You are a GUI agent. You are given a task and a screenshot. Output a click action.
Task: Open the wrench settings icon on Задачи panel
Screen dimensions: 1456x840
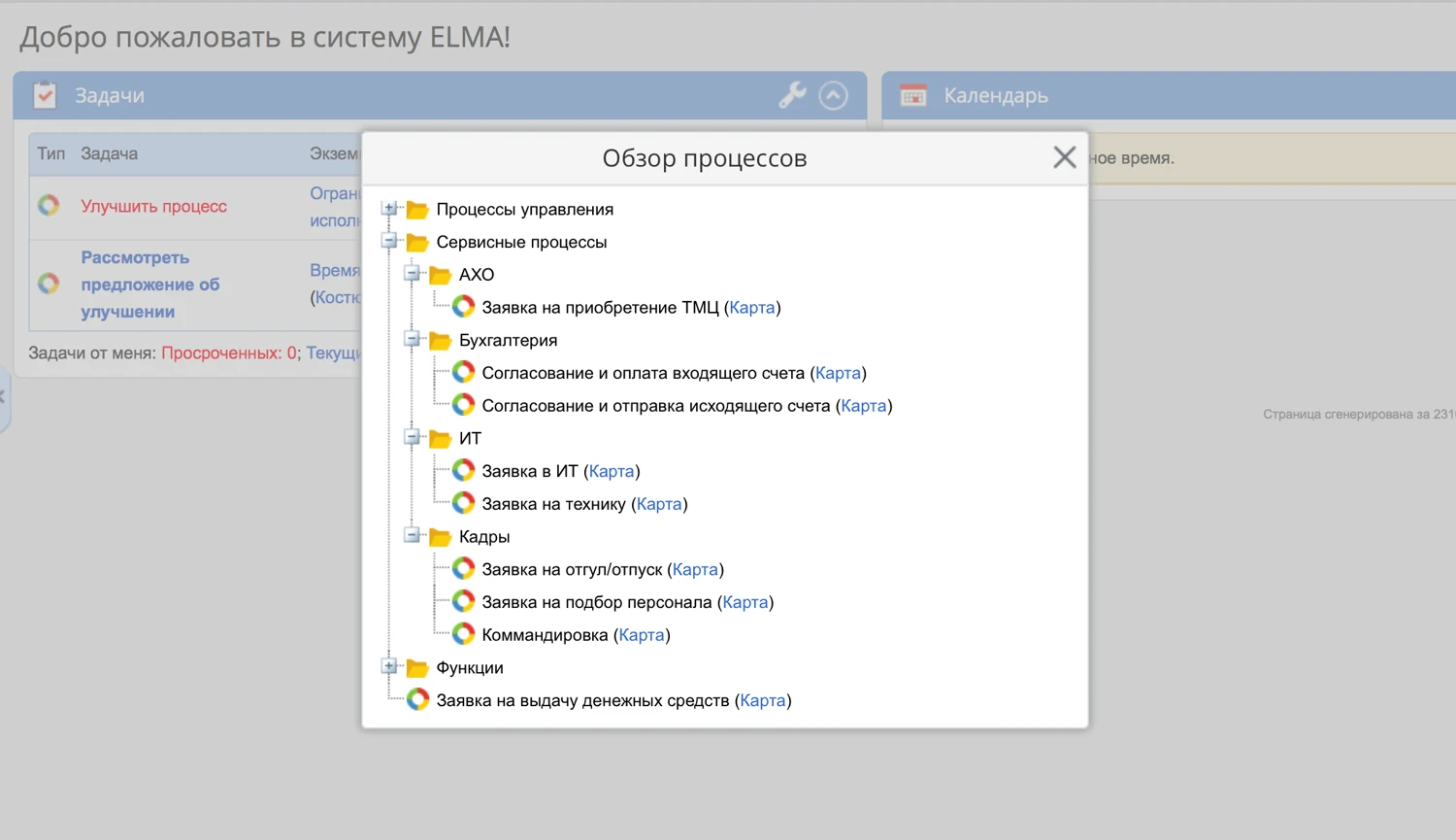[792, 95]
